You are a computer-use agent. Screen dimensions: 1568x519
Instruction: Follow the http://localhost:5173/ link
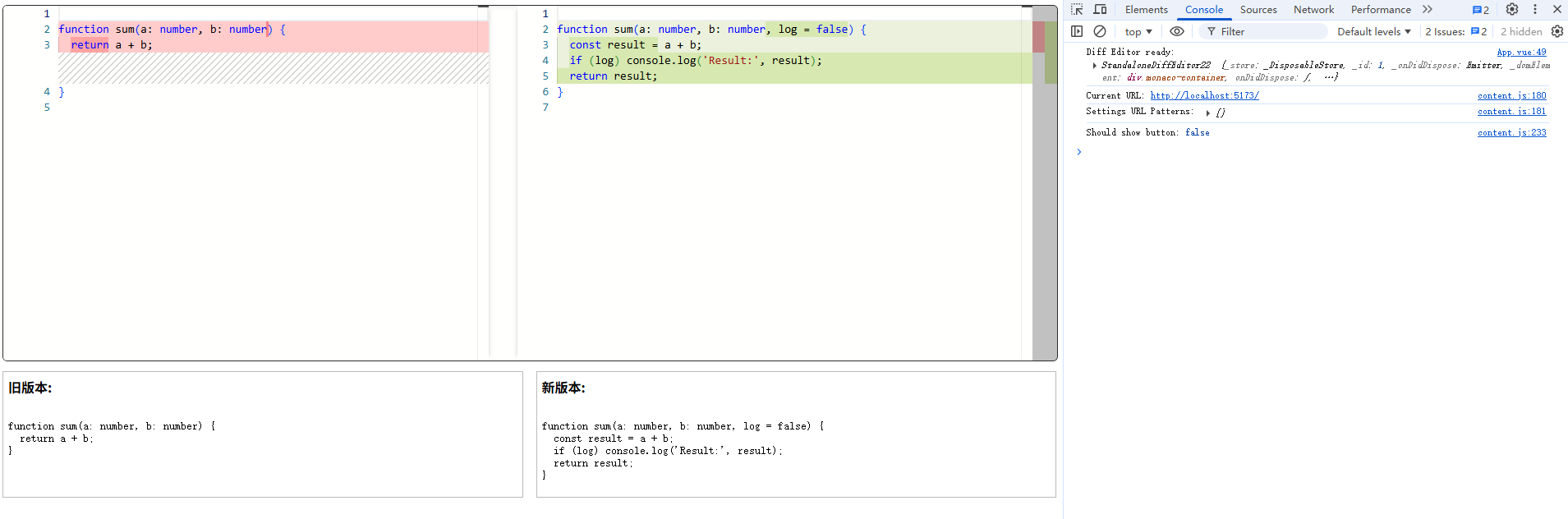coord(1204,95)
